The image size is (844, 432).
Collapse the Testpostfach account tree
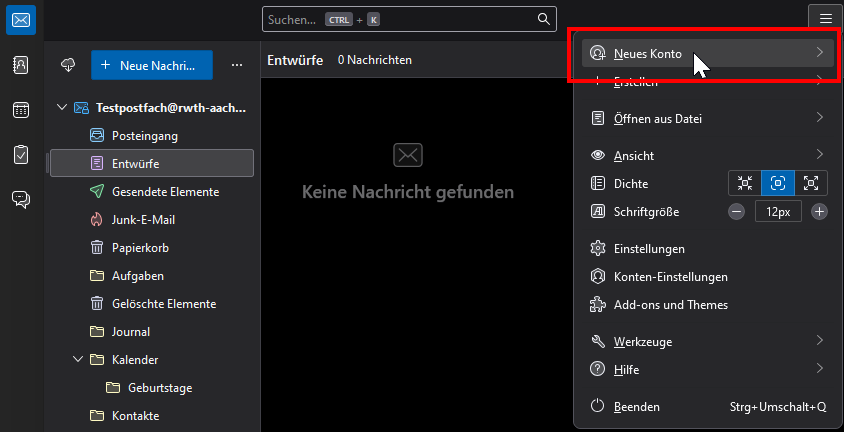[62, 107]
